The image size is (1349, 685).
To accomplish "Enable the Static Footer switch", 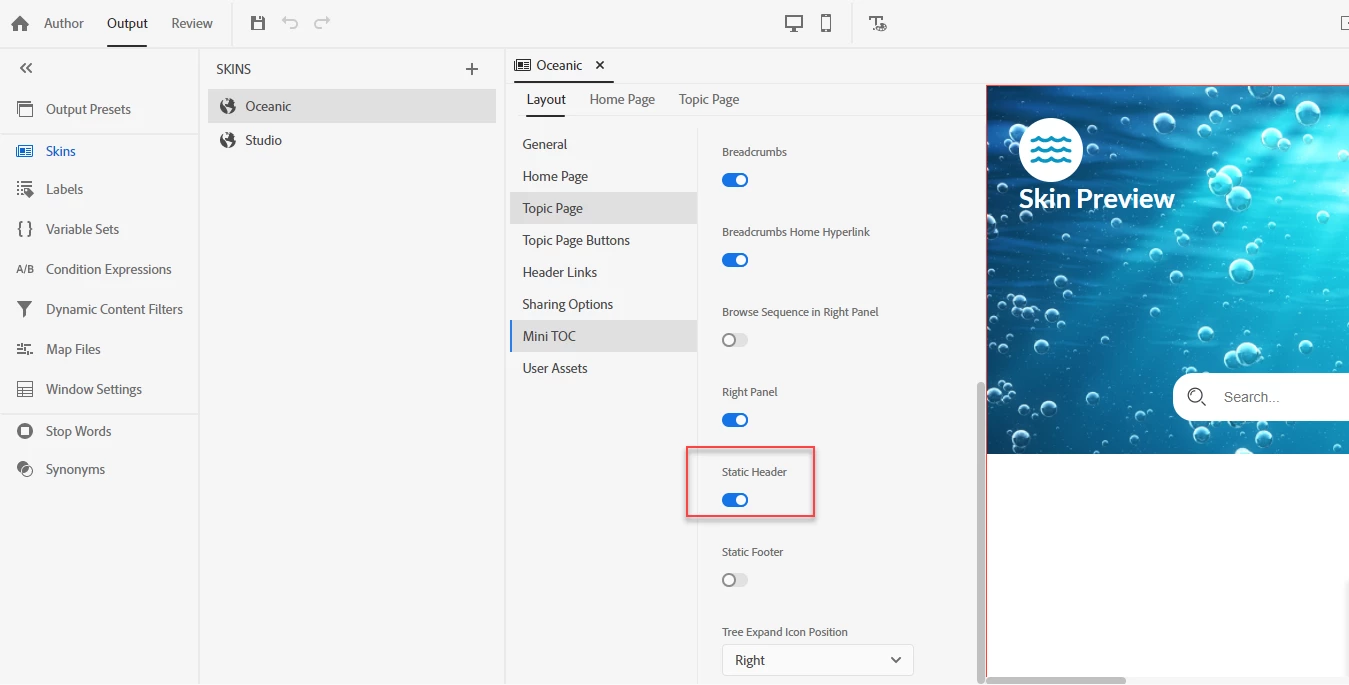I will click(x=735, y=580).
